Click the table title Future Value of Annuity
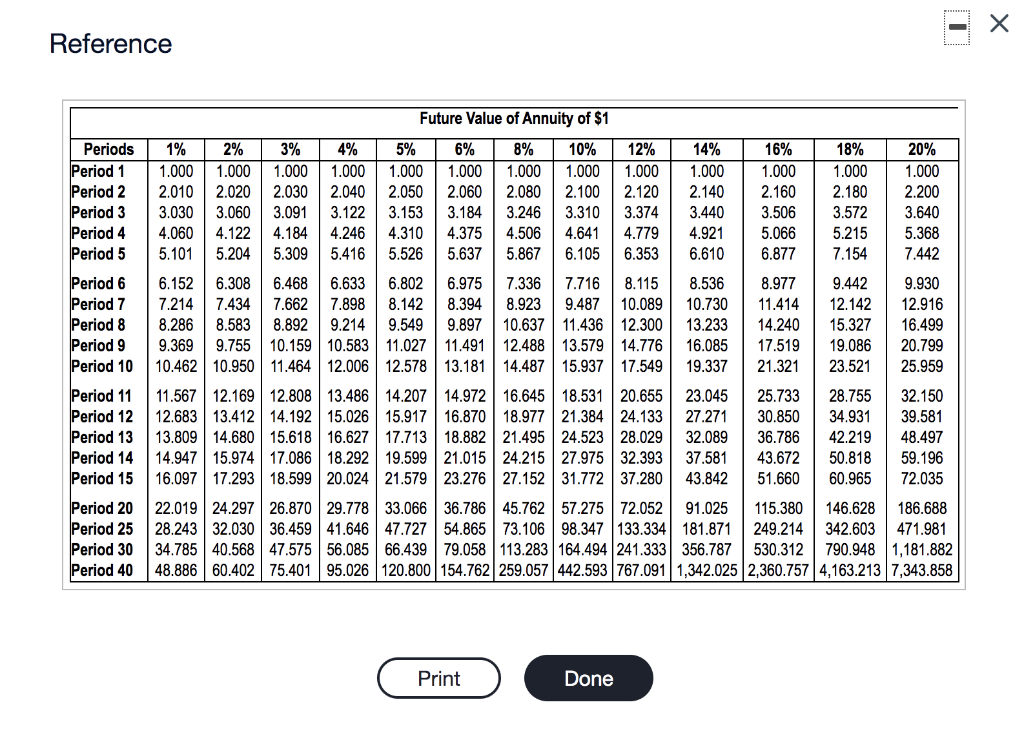1024x731 pixels. coord(512,118)
